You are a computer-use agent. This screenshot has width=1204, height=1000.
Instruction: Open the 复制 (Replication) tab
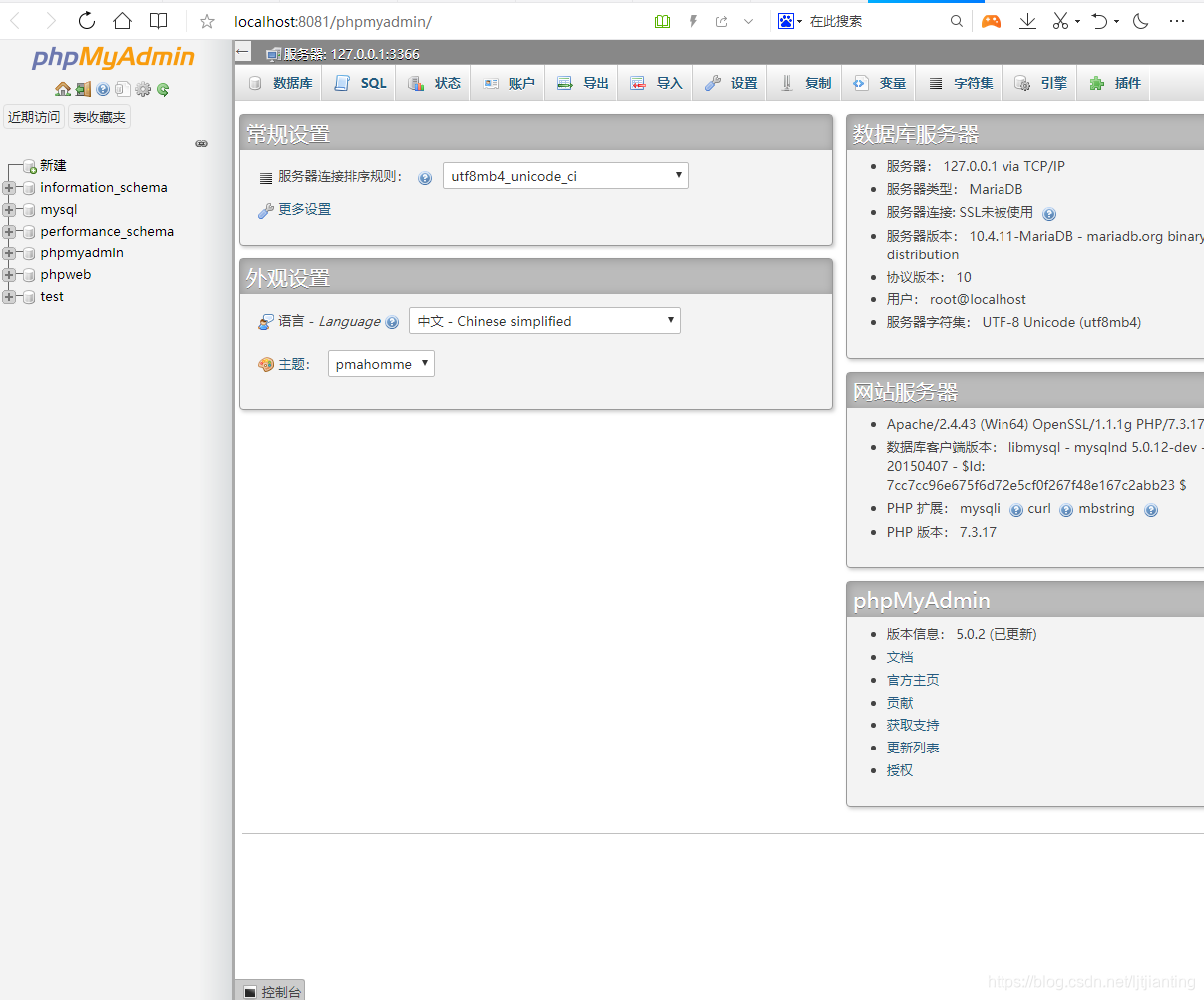(x=805, y=83)
